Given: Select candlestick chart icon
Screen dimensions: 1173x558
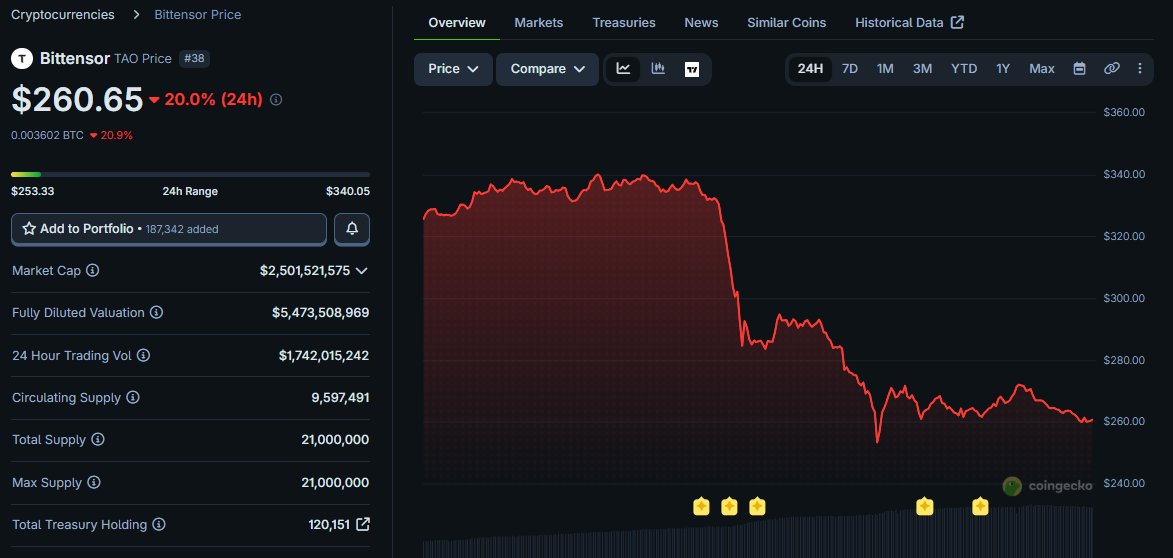Looking at the screenshot, I should tap(658, 69).
